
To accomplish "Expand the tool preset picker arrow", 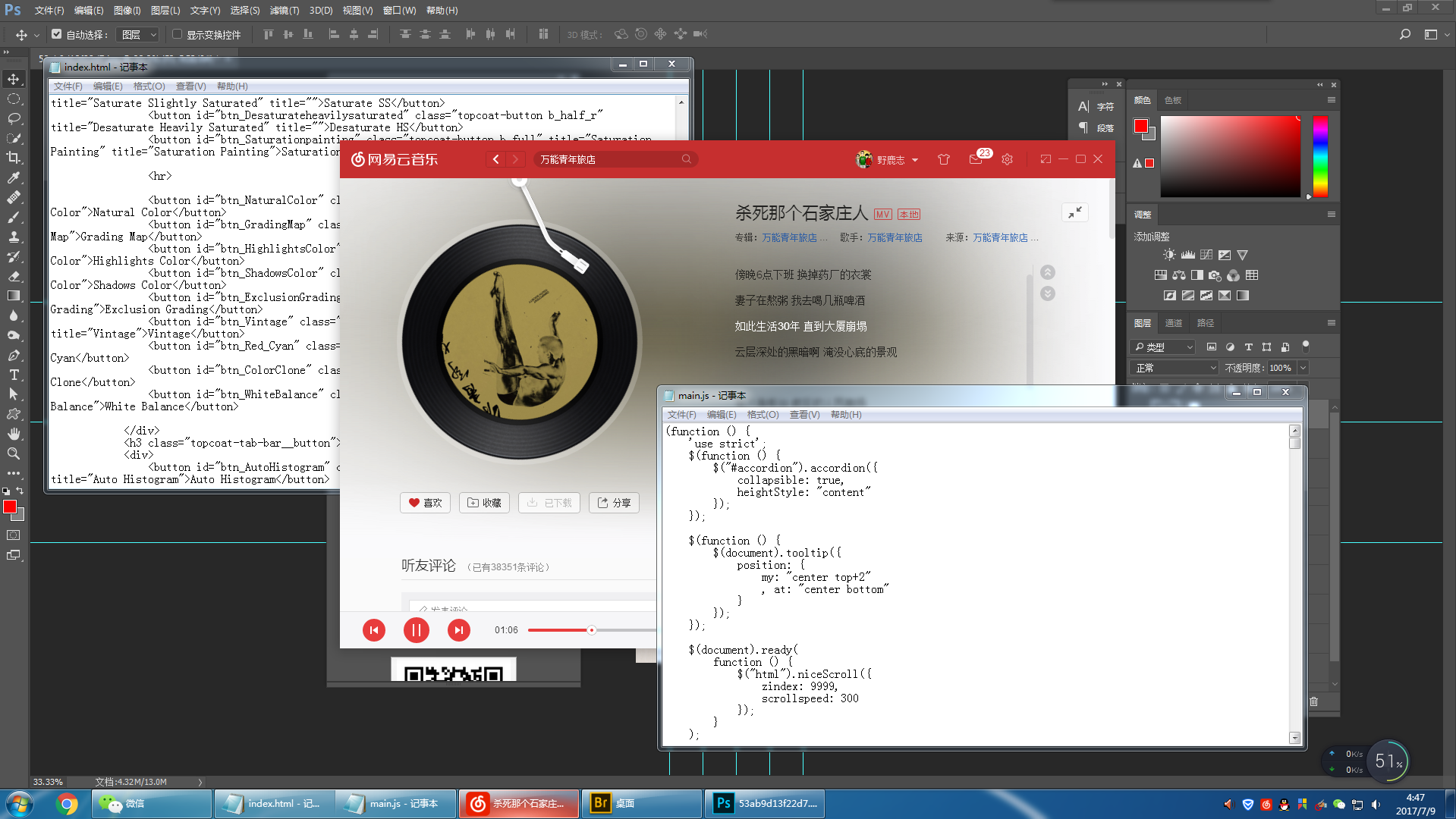I will (x=36, y=34).
